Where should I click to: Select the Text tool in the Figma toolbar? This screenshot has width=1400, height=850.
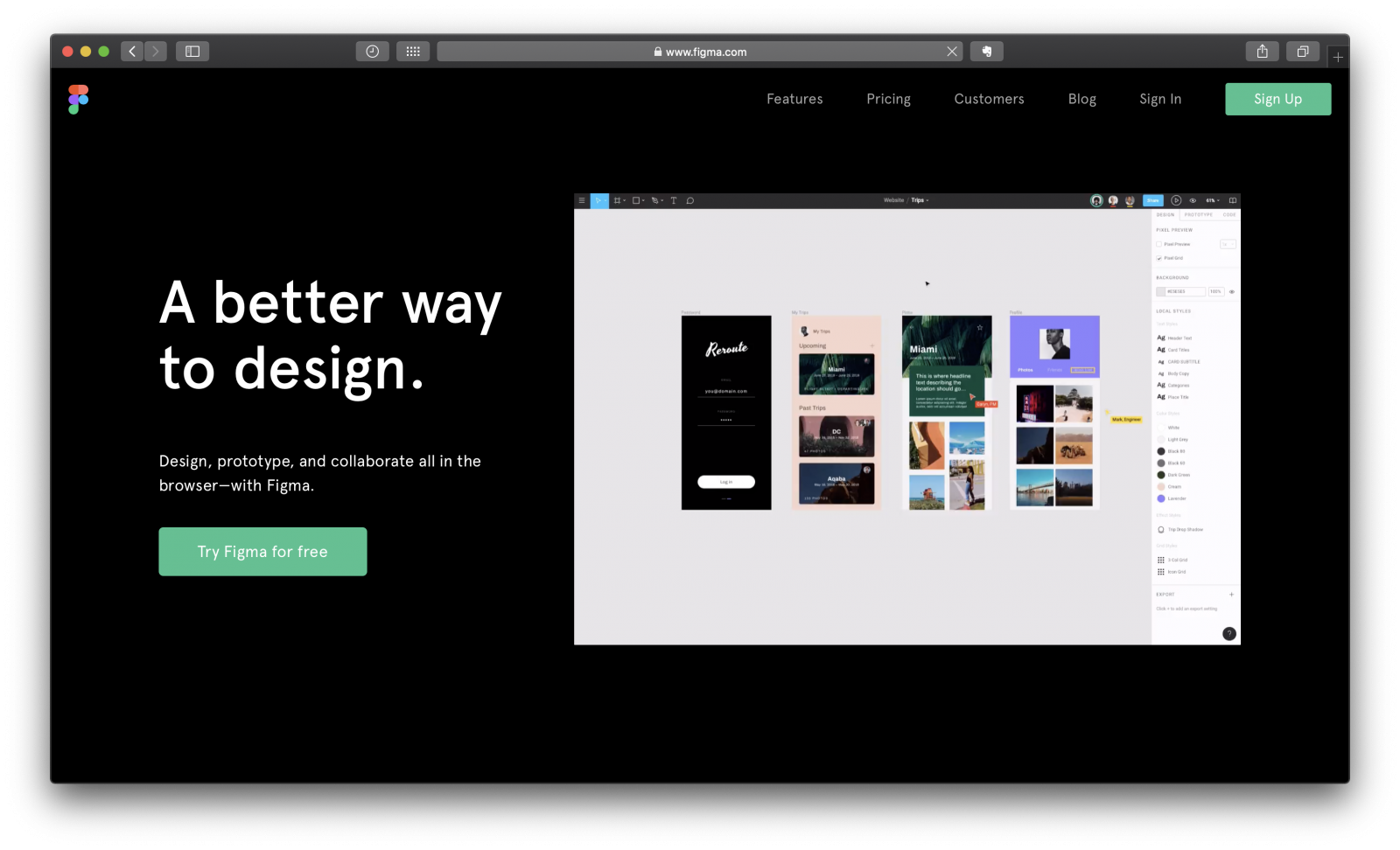click(674, 200)
